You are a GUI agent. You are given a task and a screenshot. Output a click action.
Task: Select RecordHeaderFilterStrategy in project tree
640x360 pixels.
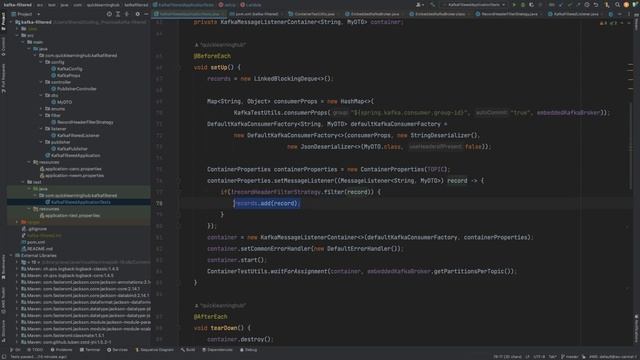tap(85, 122)
